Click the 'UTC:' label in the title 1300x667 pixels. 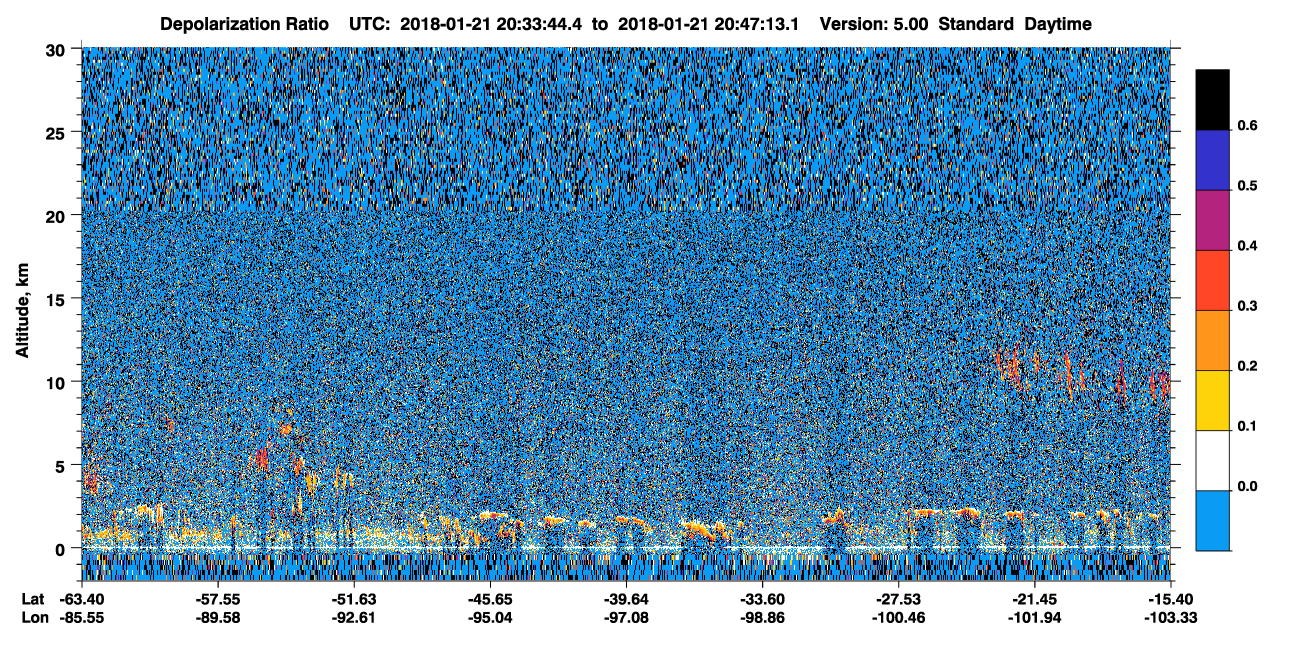point(369,23)
